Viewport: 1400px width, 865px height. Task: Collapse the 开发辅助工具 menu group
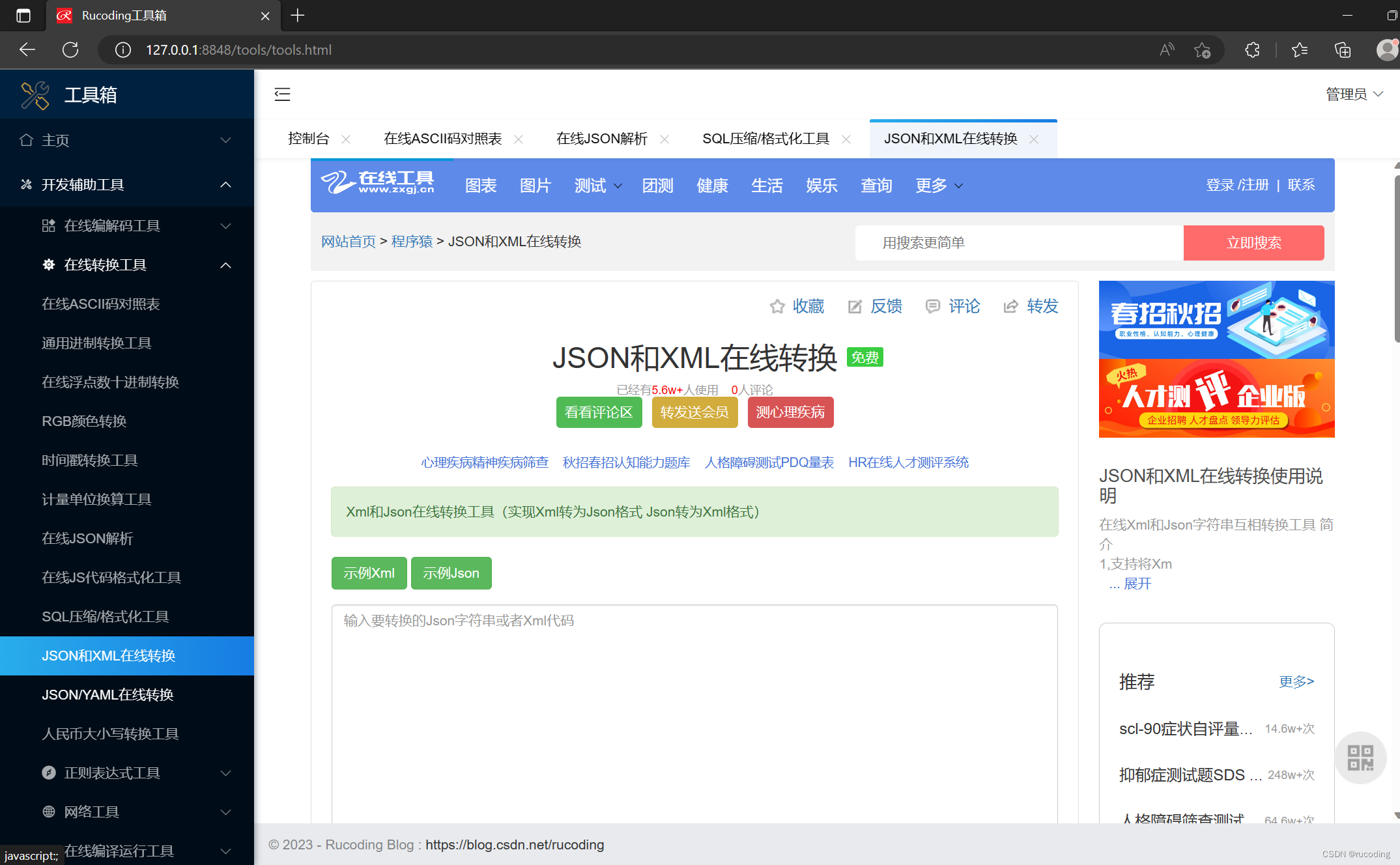(x=225, y=185)
